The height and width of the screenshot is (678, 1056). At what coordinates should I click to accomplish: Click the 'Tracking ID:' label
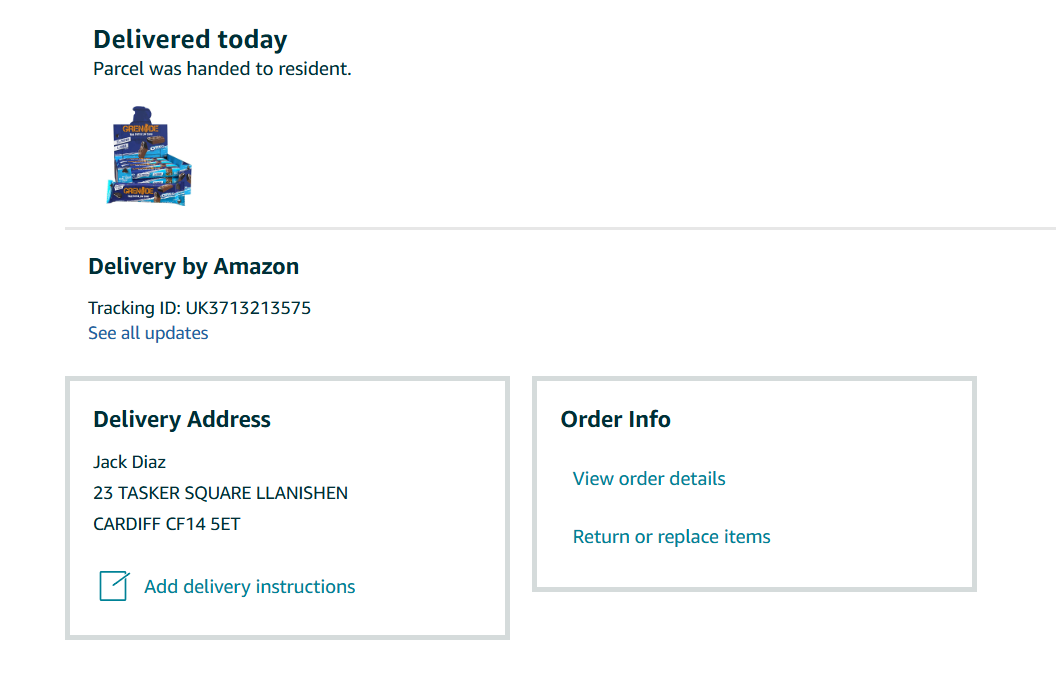click(x=134, y=308)
